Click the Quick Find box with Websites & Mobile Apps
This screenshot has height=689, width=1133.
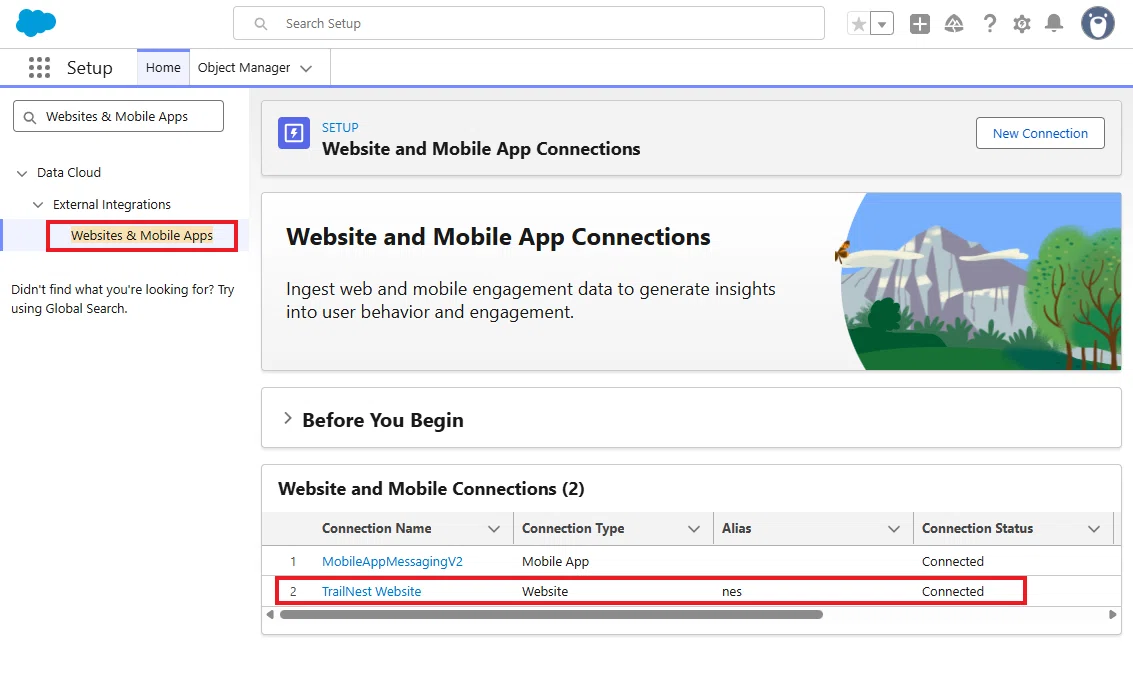point(119,116)
